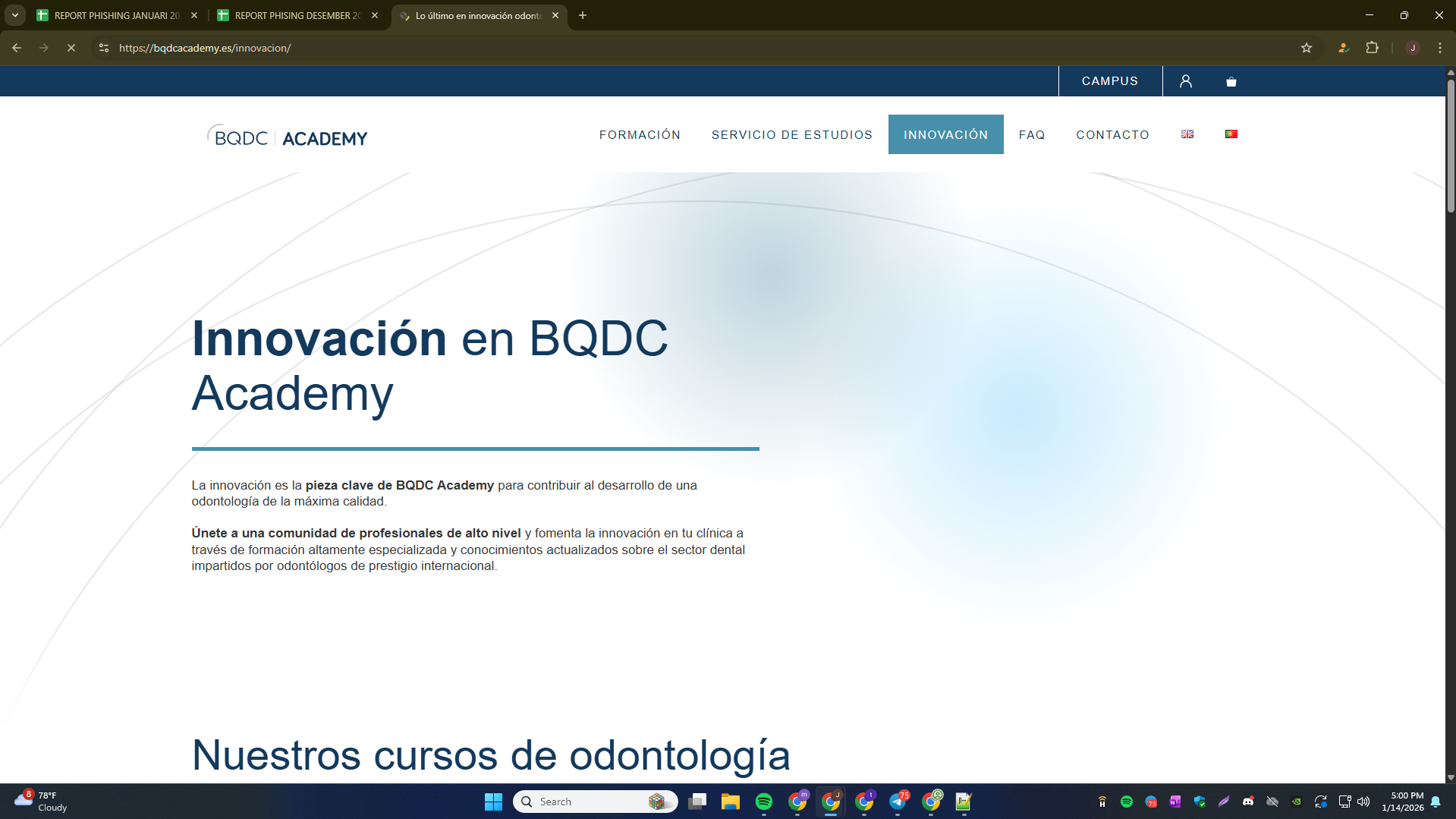This screenshot has width=1456, height=819.
Task: Open the weather widget showing Cloudy
Action: (42, 802)
